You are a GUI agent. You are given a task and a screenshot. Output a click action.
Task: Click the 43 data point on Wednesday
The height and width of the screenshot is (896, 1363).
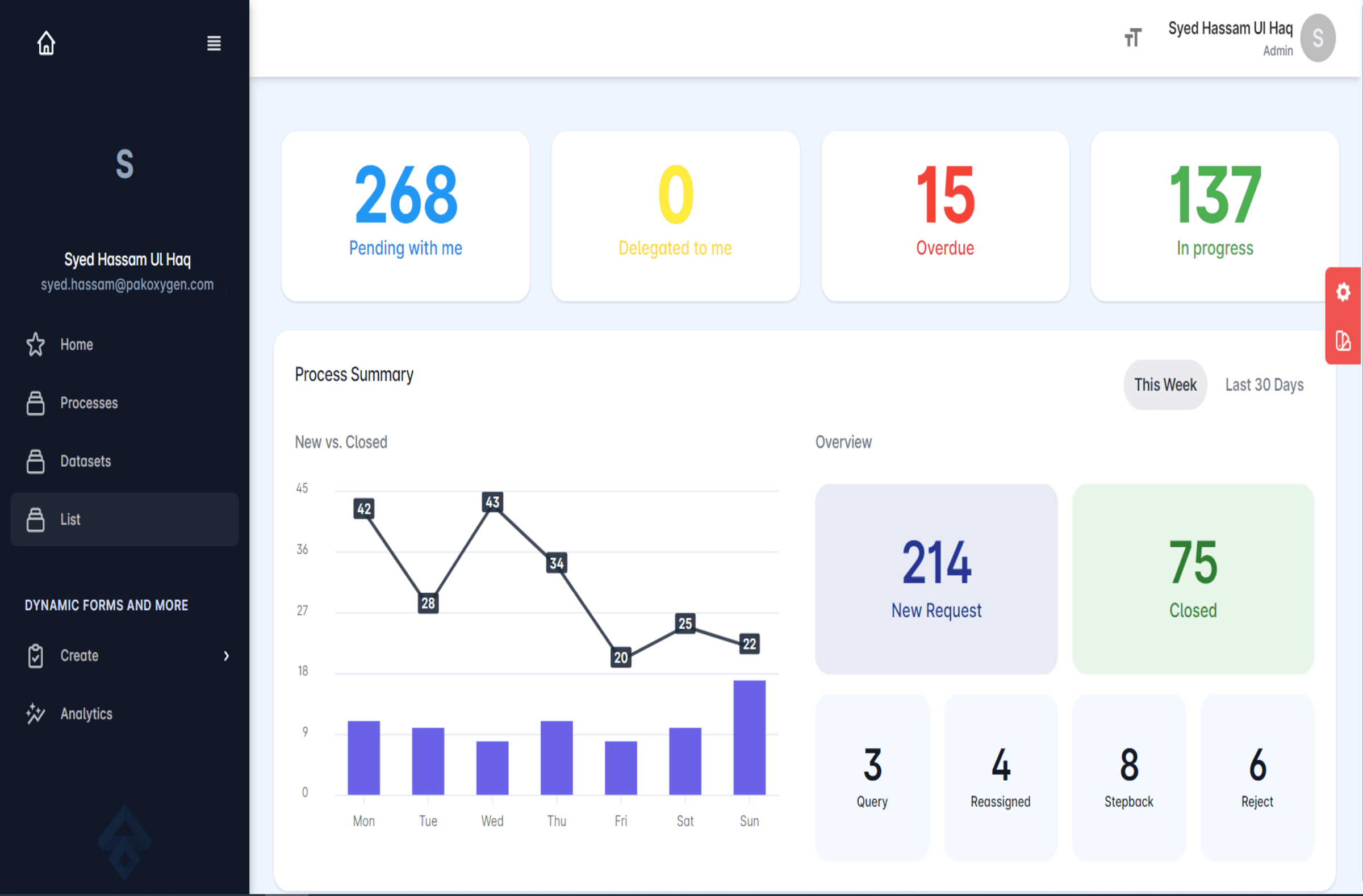pos(492,502)
